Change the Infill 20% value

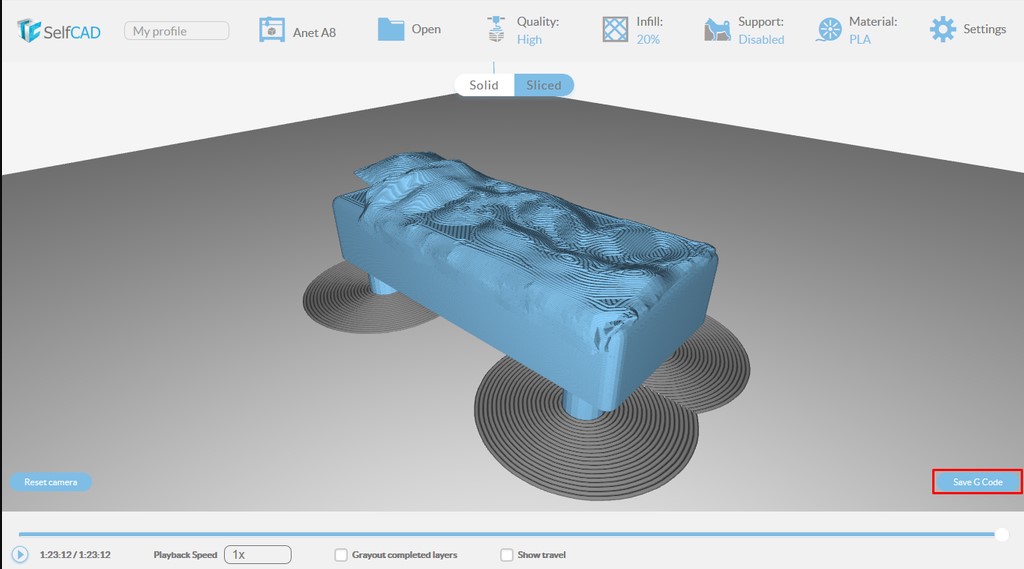(648, 40)
